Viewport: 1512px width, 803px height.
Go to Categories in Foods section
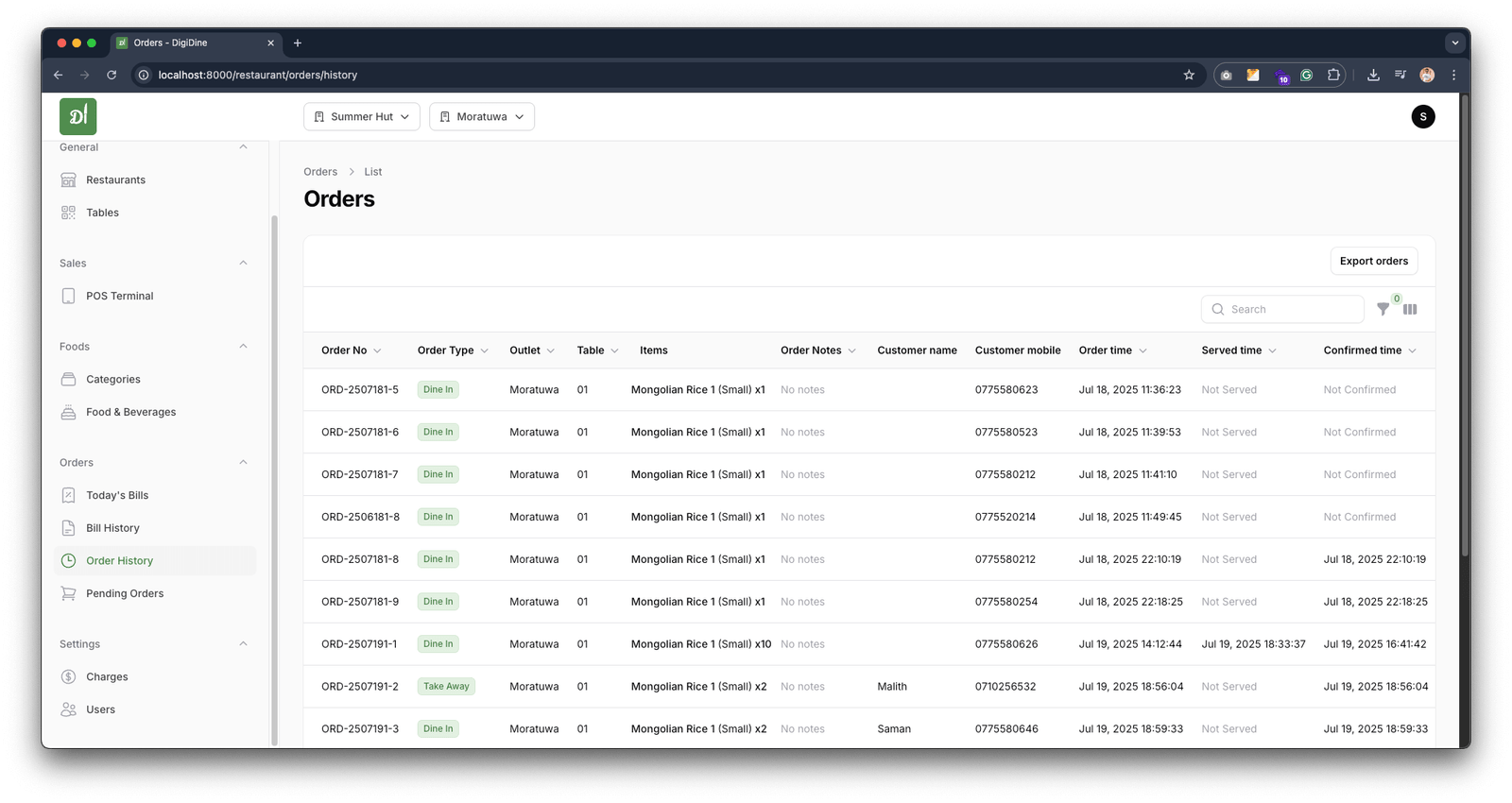[112, 379]
